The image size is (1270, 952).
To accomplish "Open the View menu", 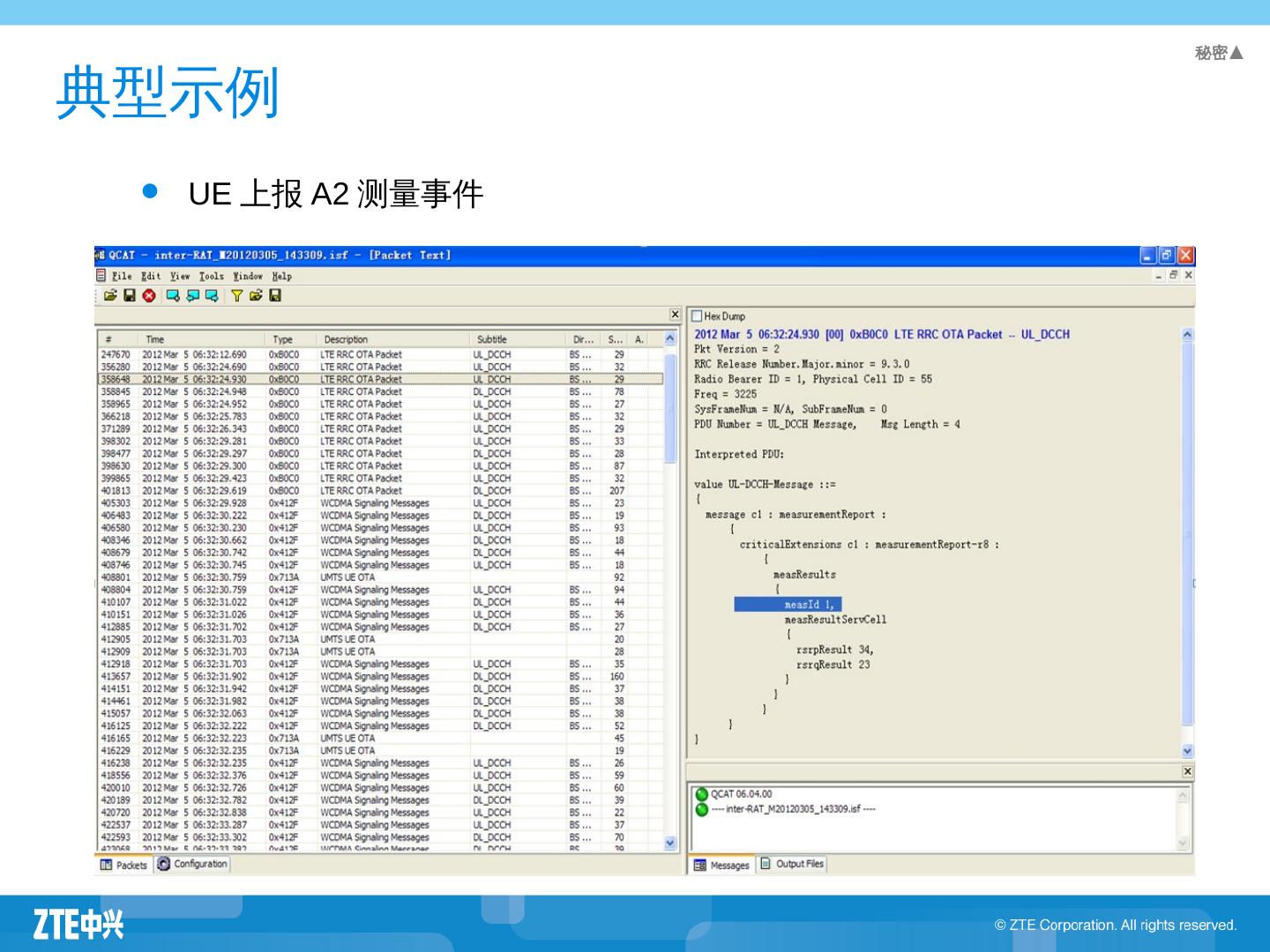I will pos(180,277).
